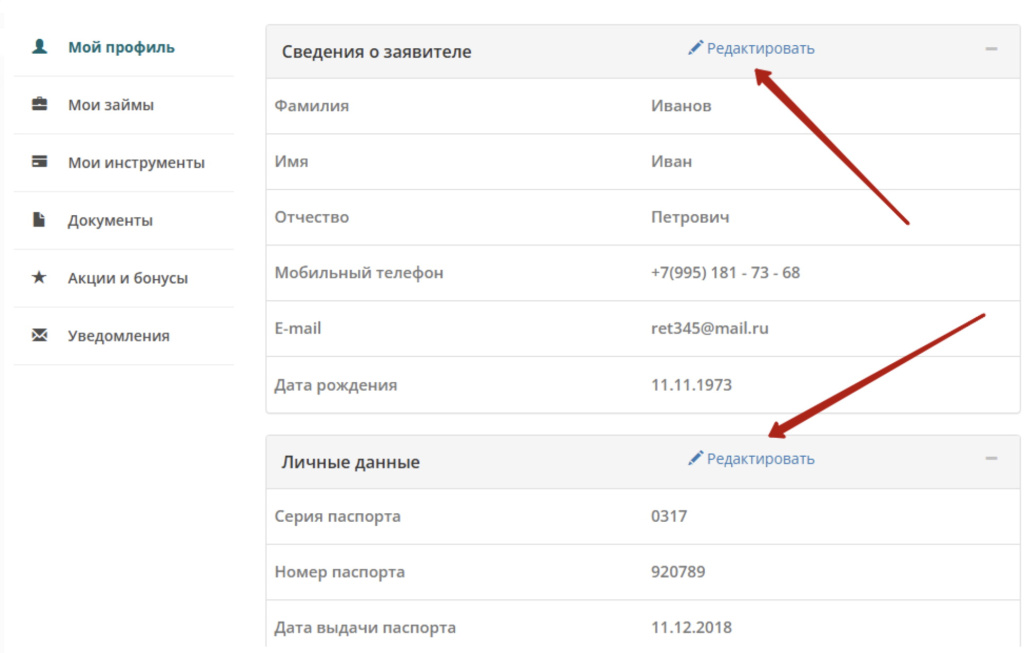Click the briefcase icon for Мои займы
1024x653 pixels.
[x=40, y=104]
